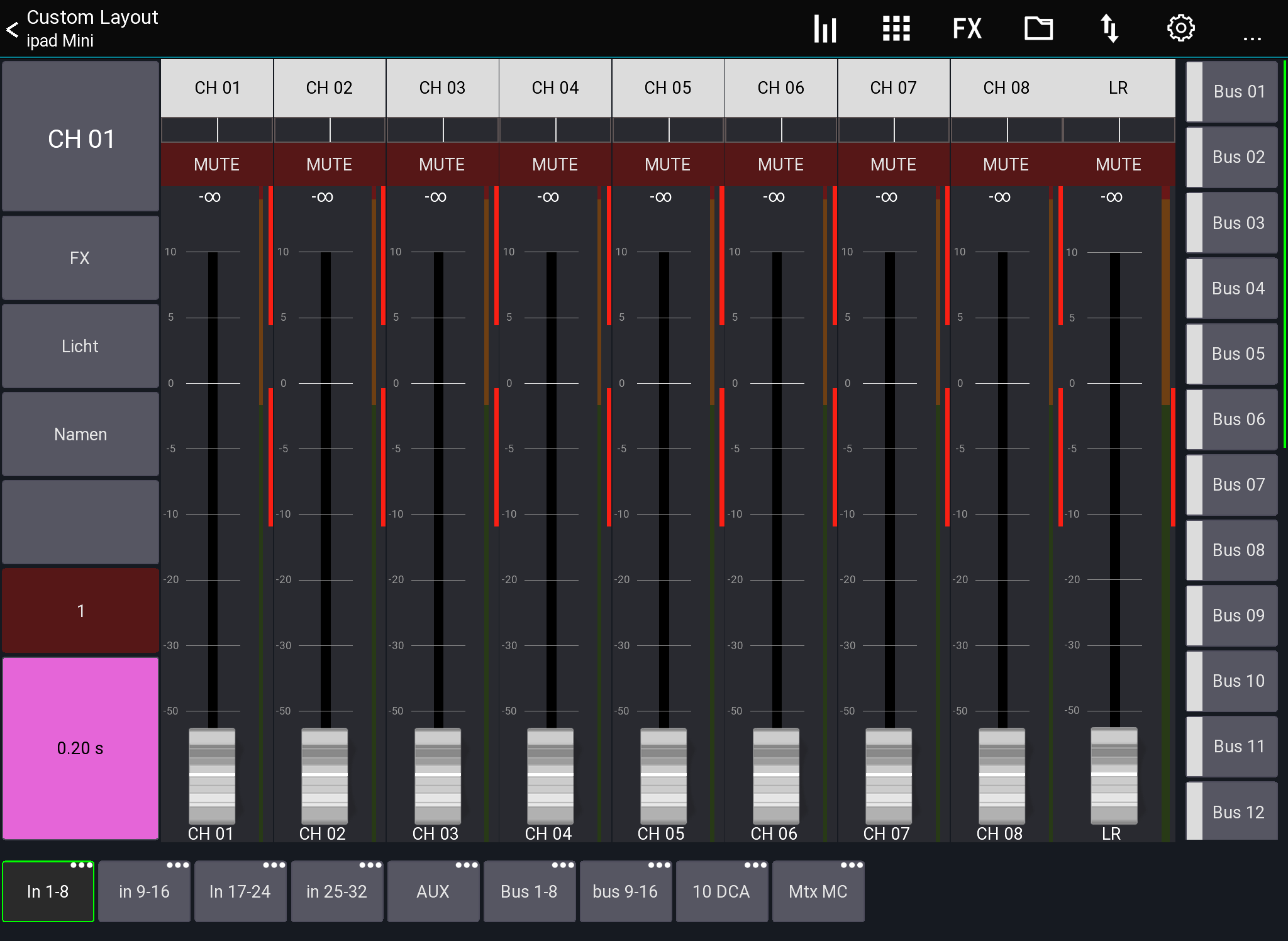Expand extra options on the AUX tab

[465, 866]
